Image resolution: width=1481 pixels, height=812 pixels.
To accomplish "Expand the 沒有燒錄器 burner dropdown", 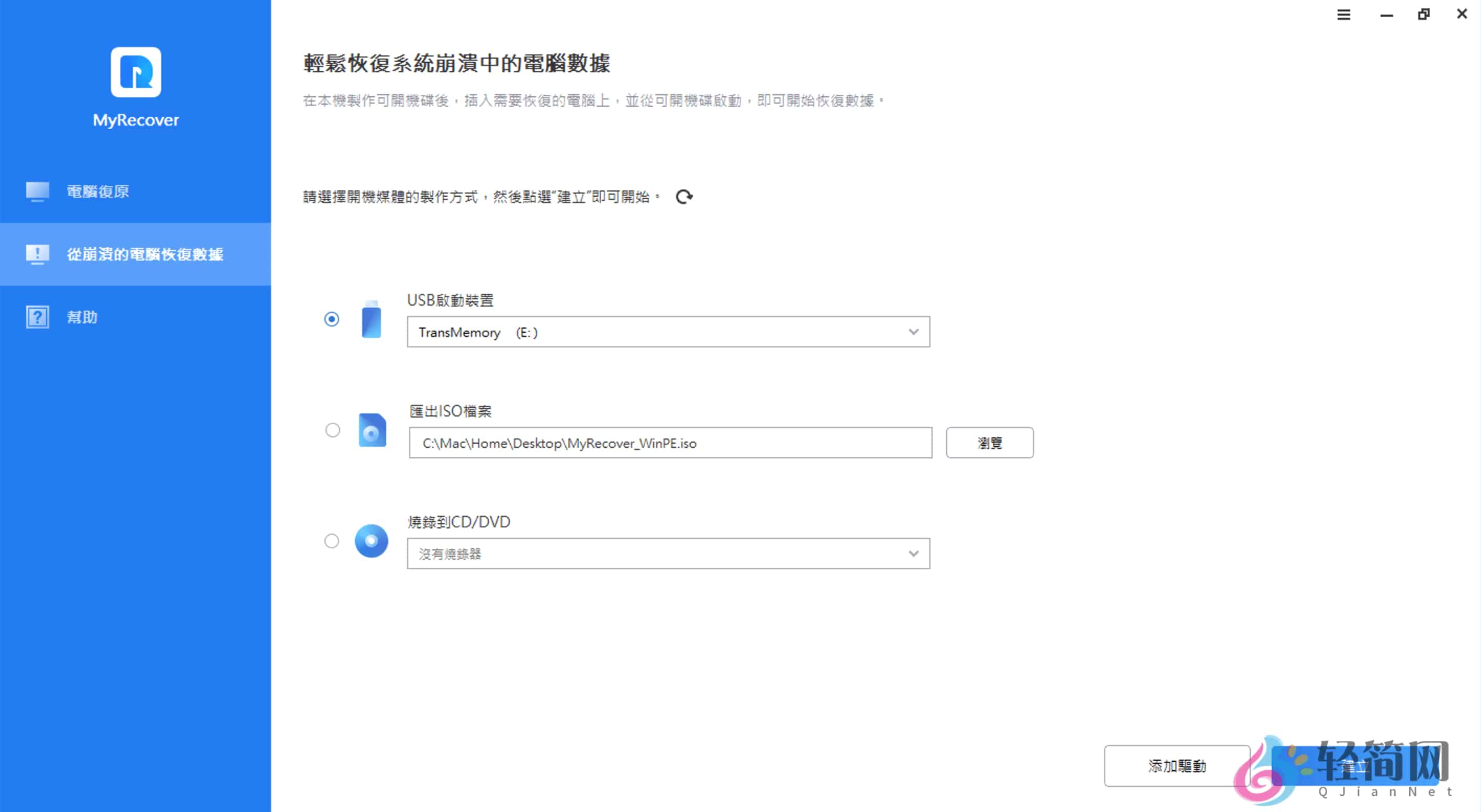I will (x=667, y=554).
